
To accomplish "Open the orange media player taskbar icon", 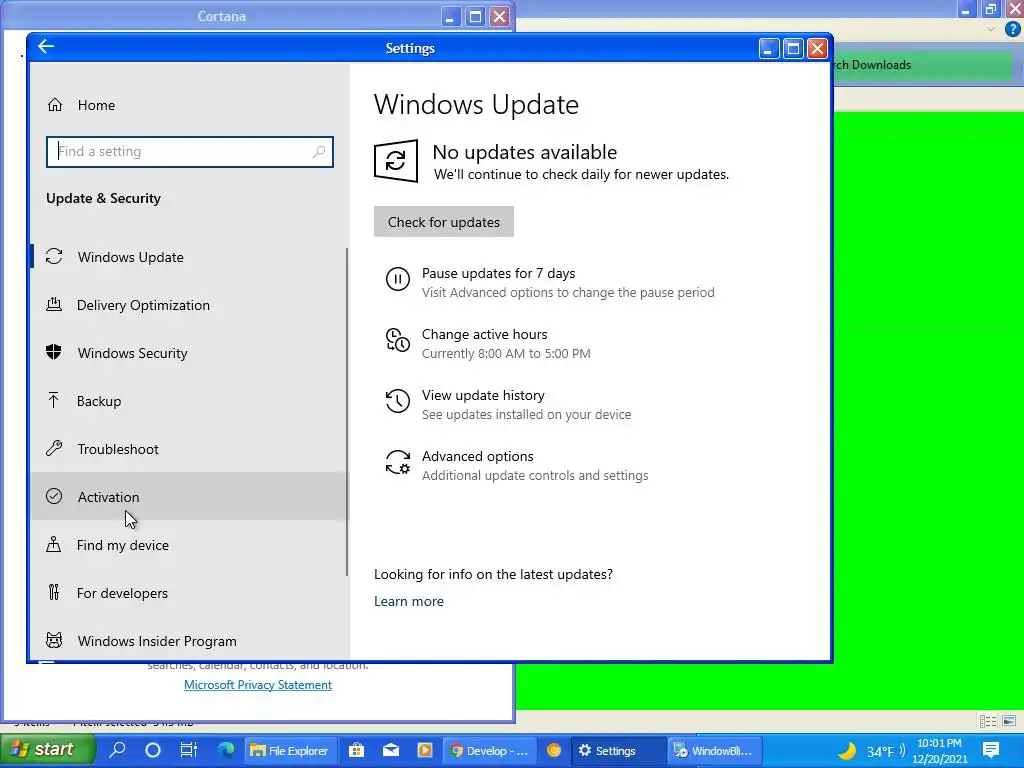I will 425,750.
